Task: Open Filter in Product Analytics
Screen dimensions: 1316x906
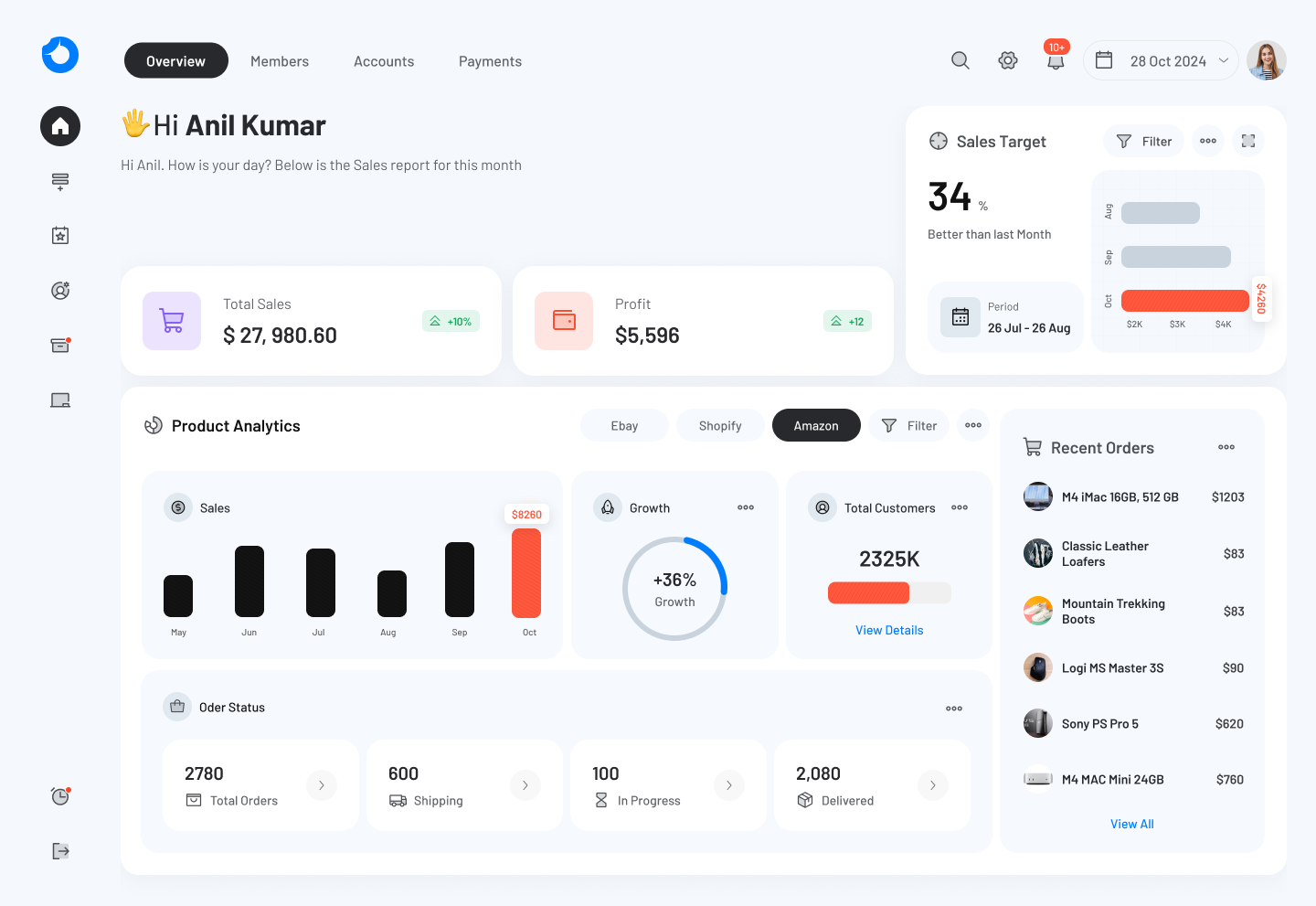Action: [909, 425]
